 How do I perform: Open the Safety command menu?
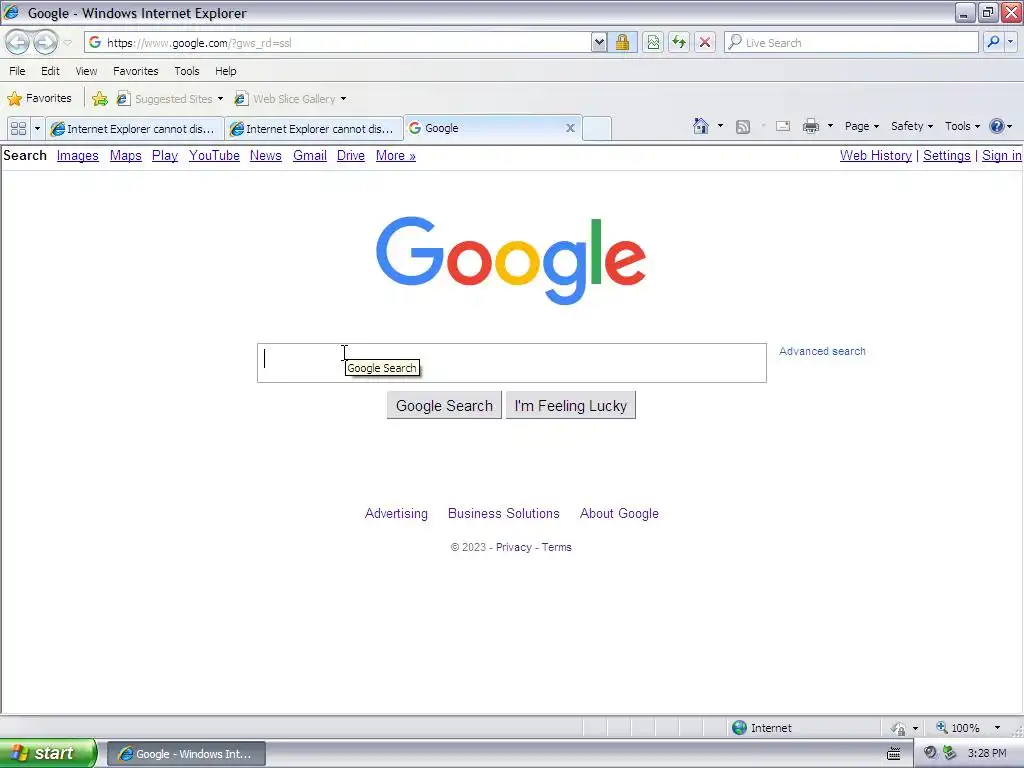coord(912,126)
